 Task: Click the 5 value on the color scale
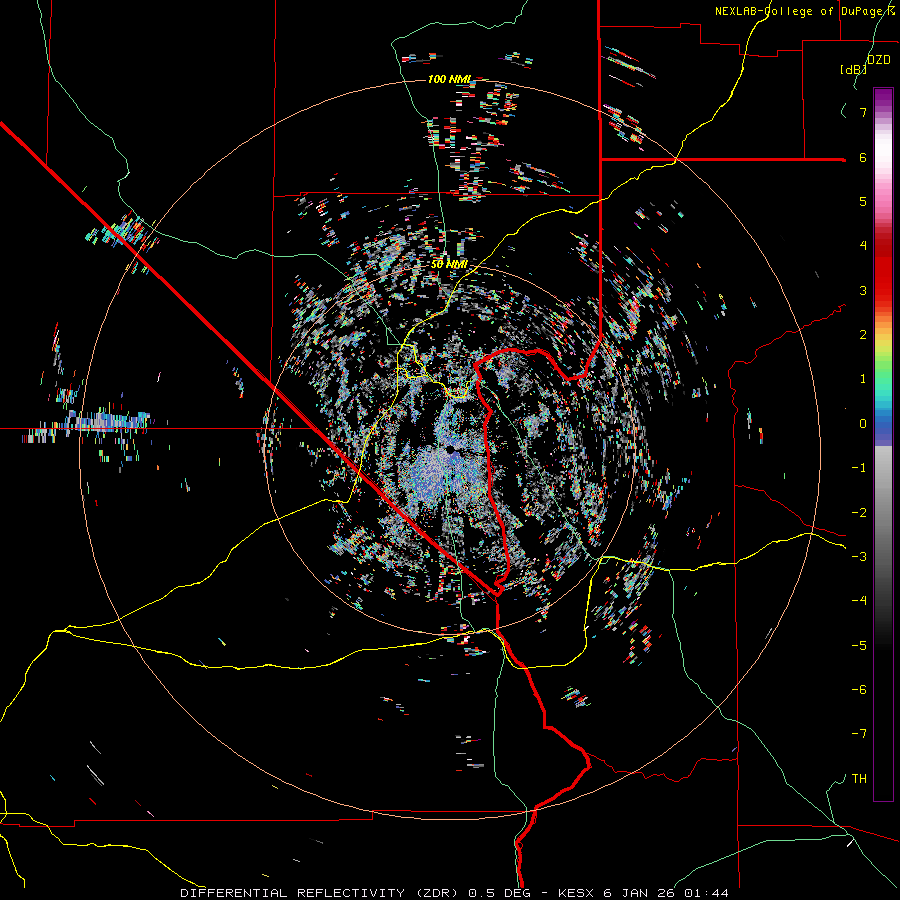point(863,201)
